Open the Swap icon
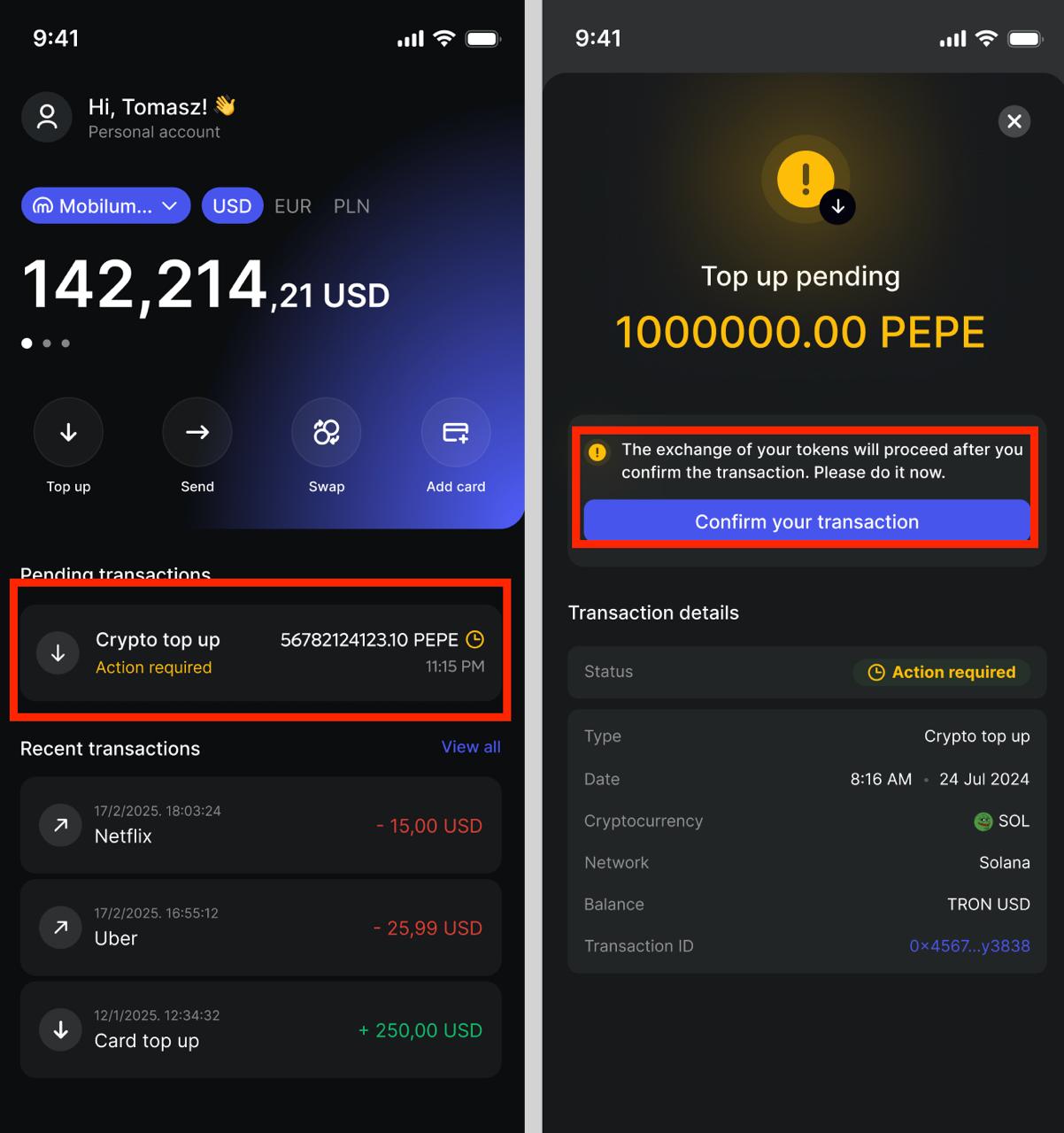1064x1133 pixels. click(x=327, y=432)
